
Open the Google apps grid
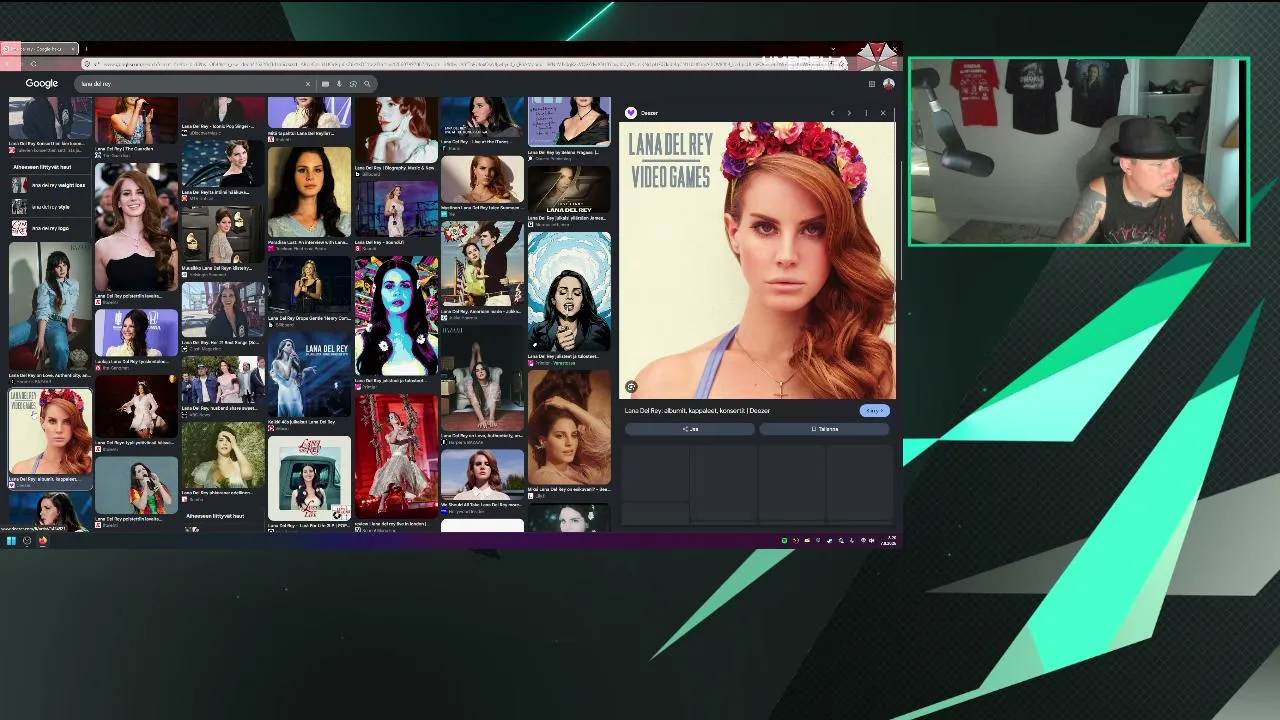(872, 84)
